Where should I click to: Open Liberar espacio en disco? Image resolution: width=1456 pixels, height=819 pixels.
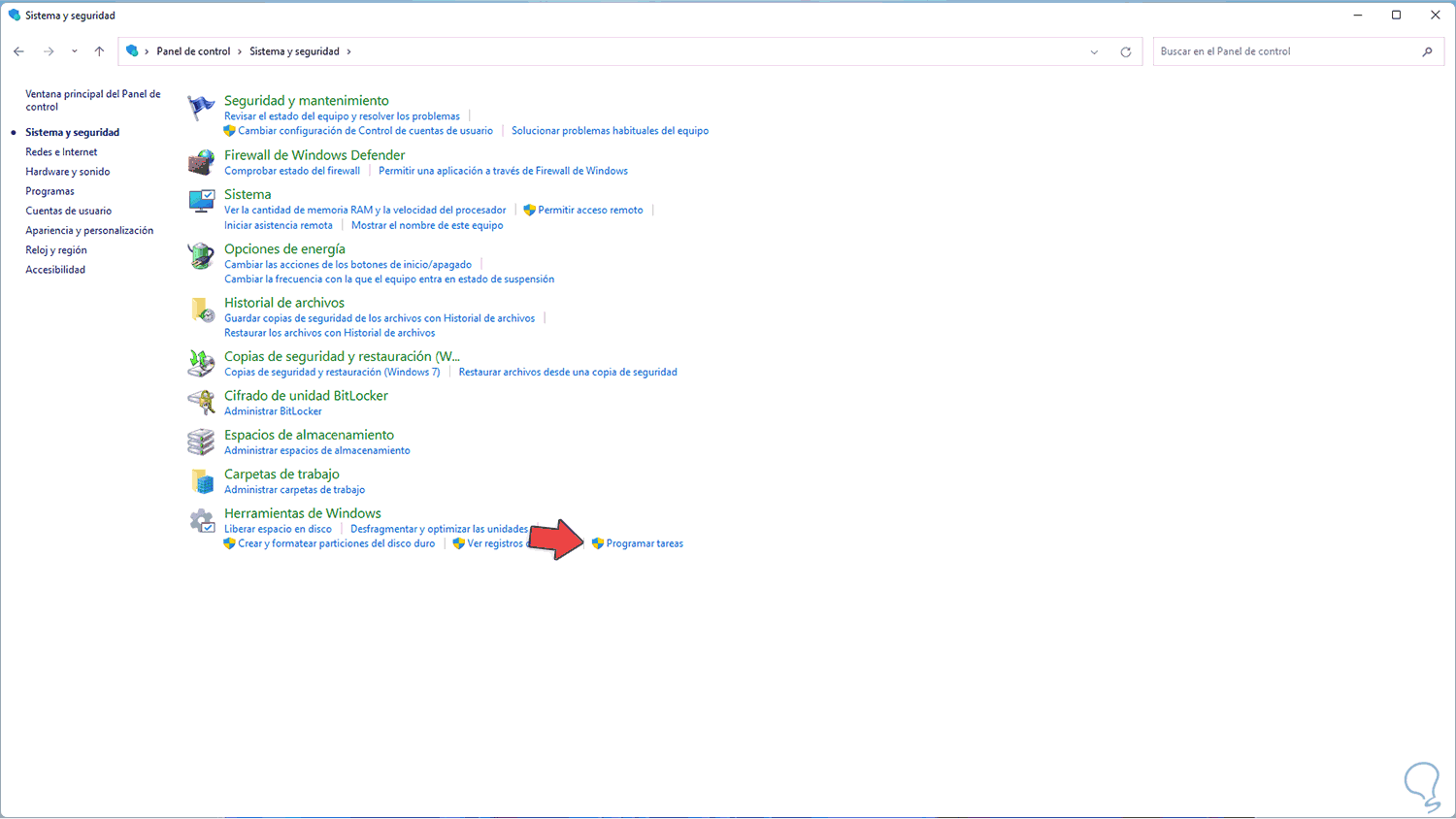[x=278, y=530]
